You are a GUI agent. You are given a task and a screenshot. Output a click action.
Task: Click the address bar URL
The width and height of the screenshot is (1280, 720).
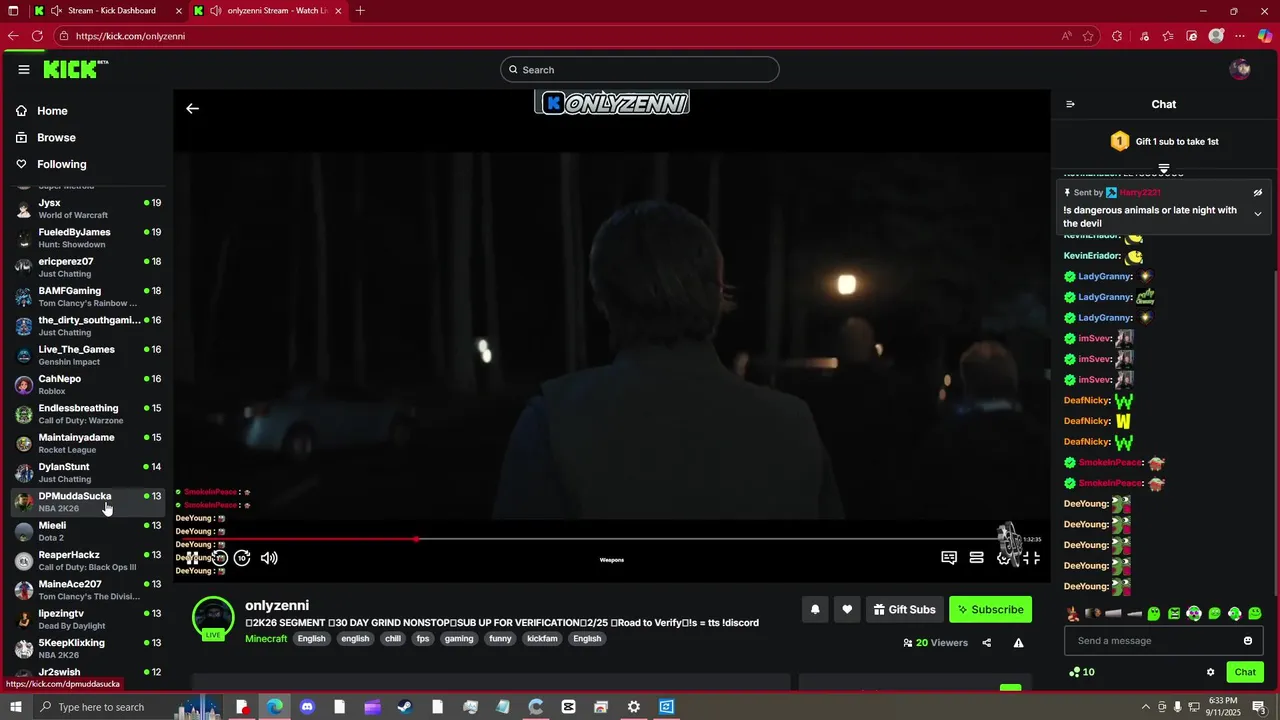pos(130,36)
